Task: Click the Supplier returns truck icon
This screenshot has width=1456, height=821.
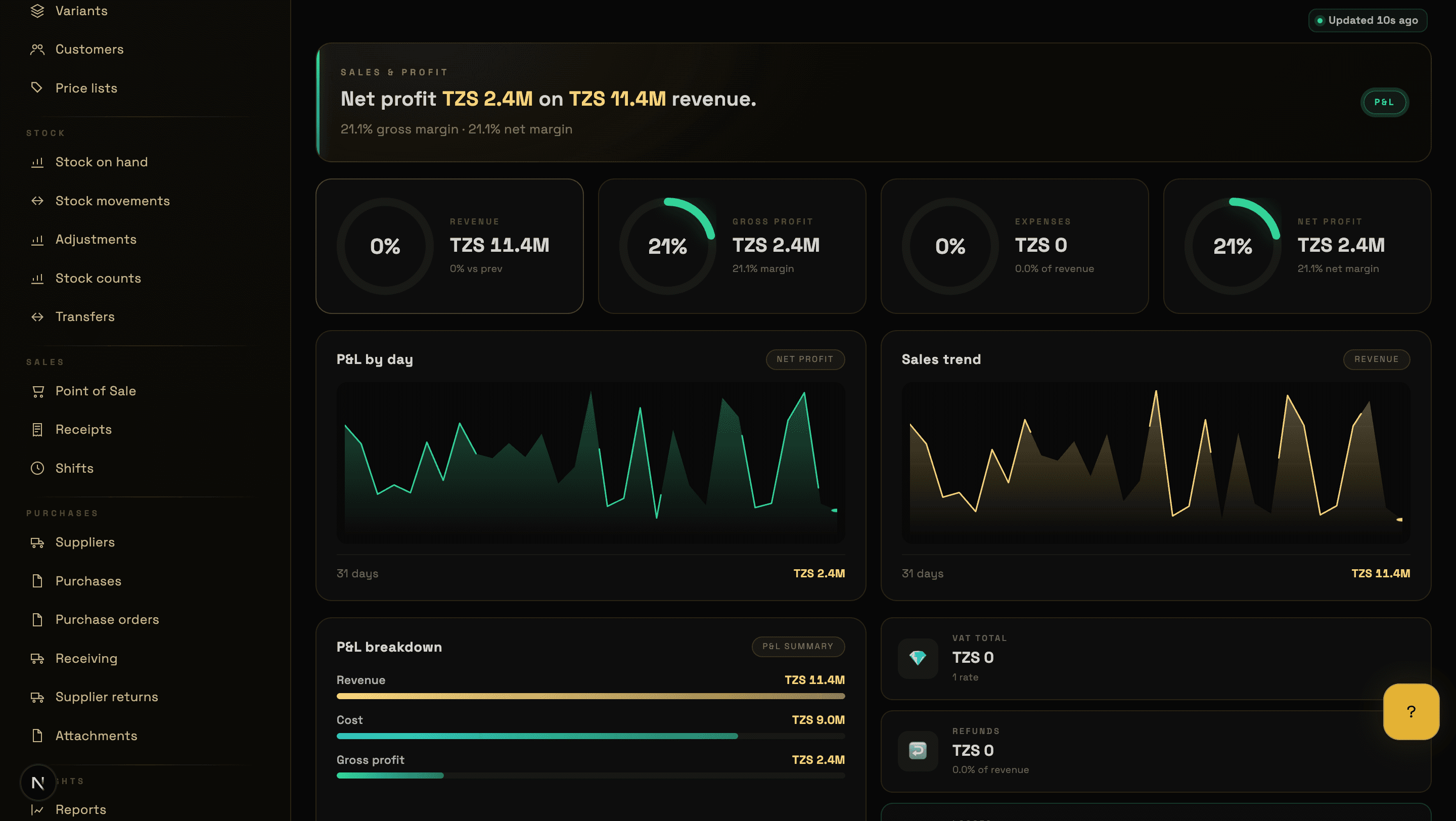Action: 37,697
